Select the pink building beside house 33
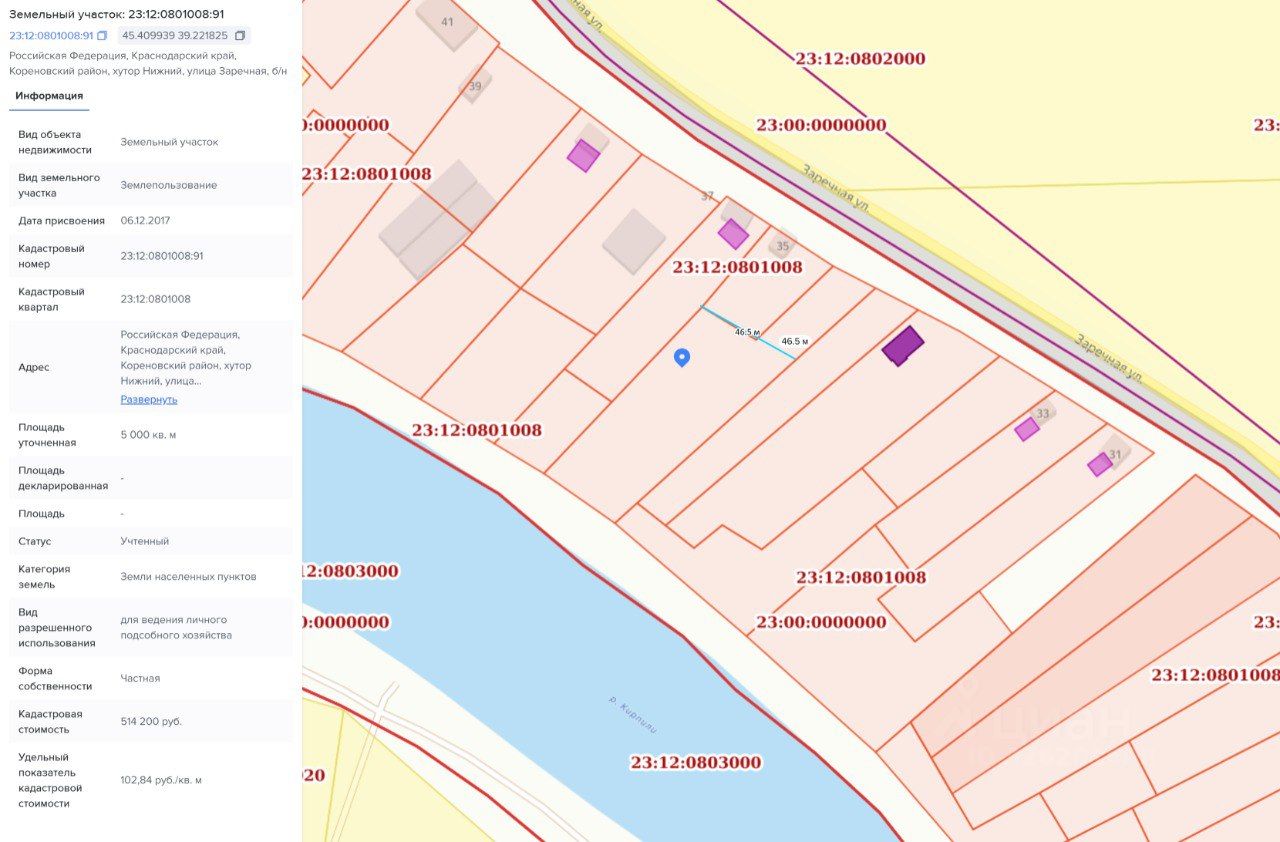Viewport: 1280px width, 842px height. pos(1027,429)
